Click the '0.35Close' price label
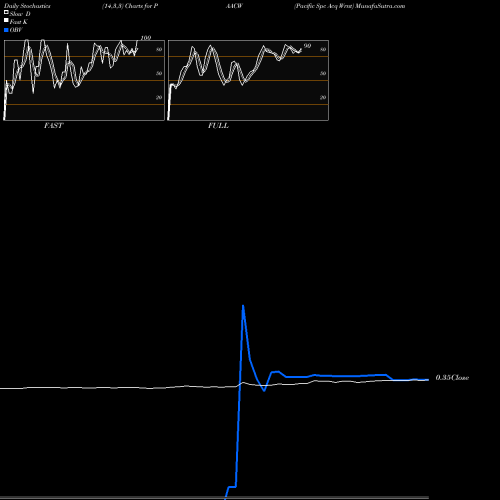Screen dimensions: 500x500 coord(452,378)
